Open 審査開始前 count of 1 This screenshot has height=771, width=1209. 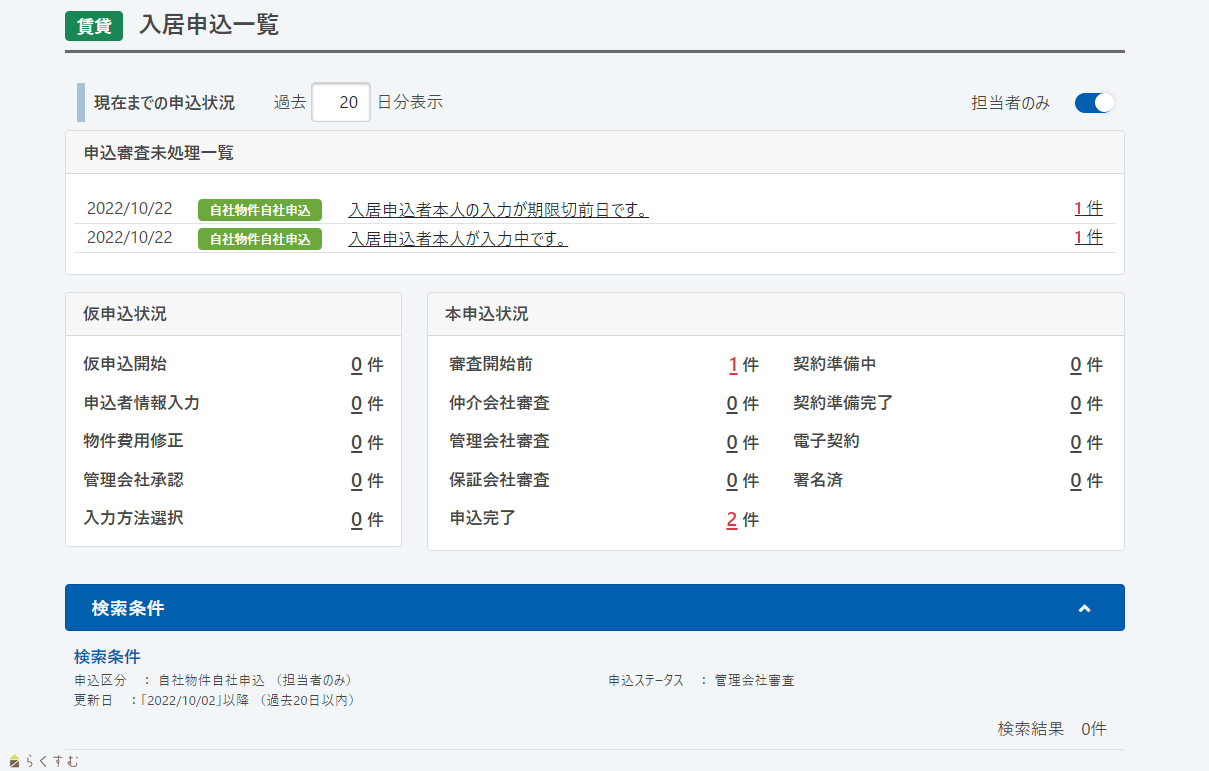pyautogui.click(x=733, y=365)
